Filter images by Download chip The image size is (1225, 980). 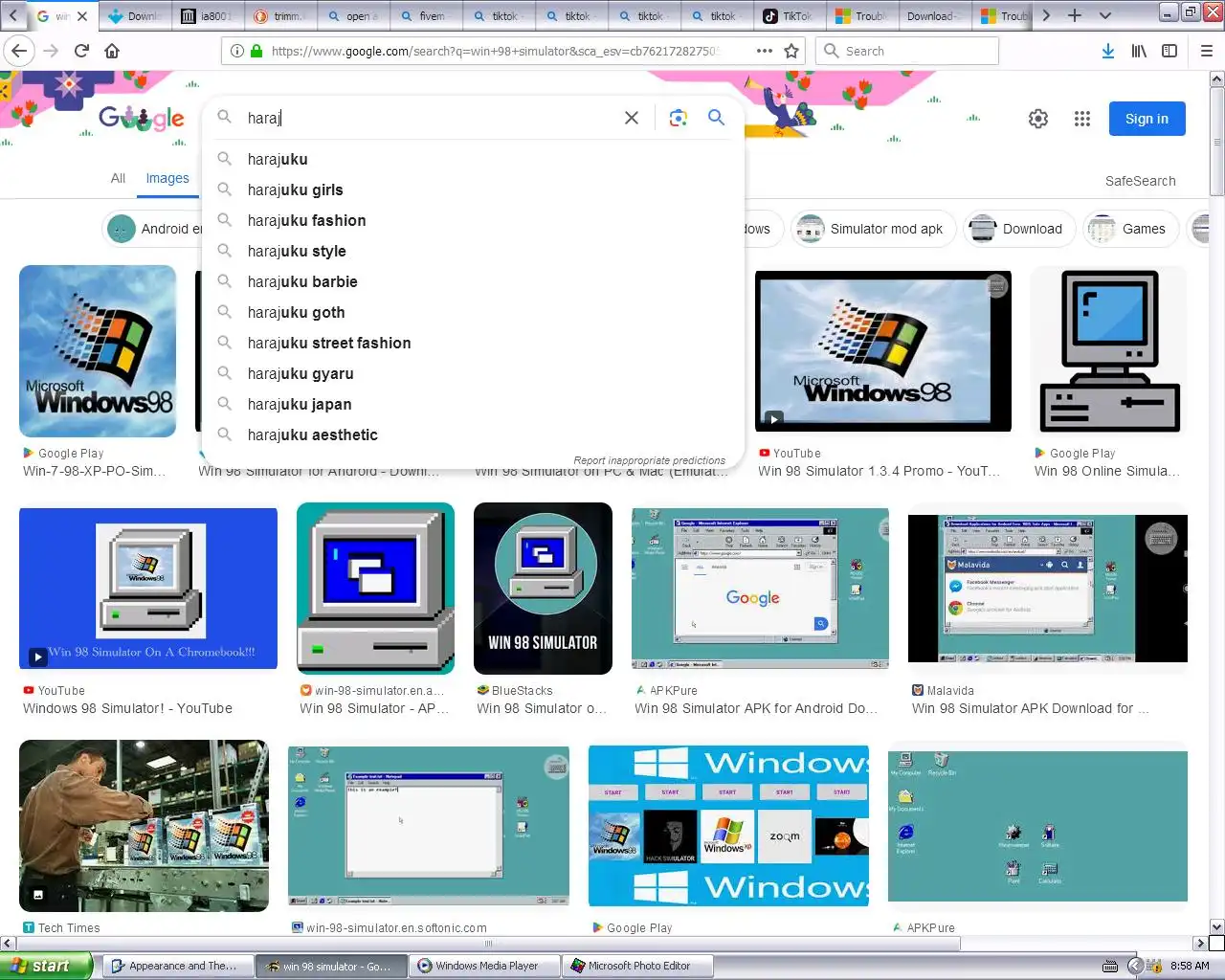1019,229
